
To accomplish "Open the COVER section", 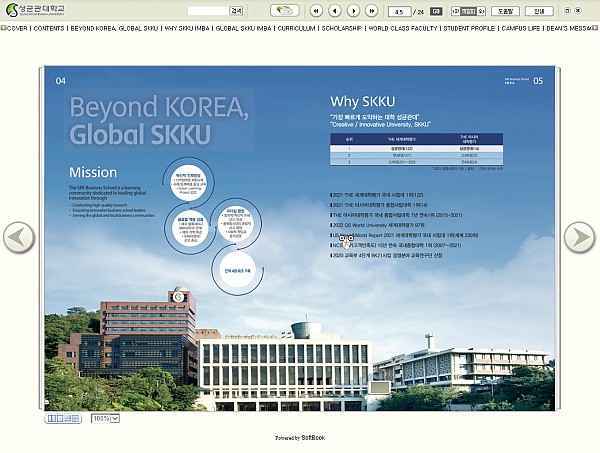I will click(17, 28).
